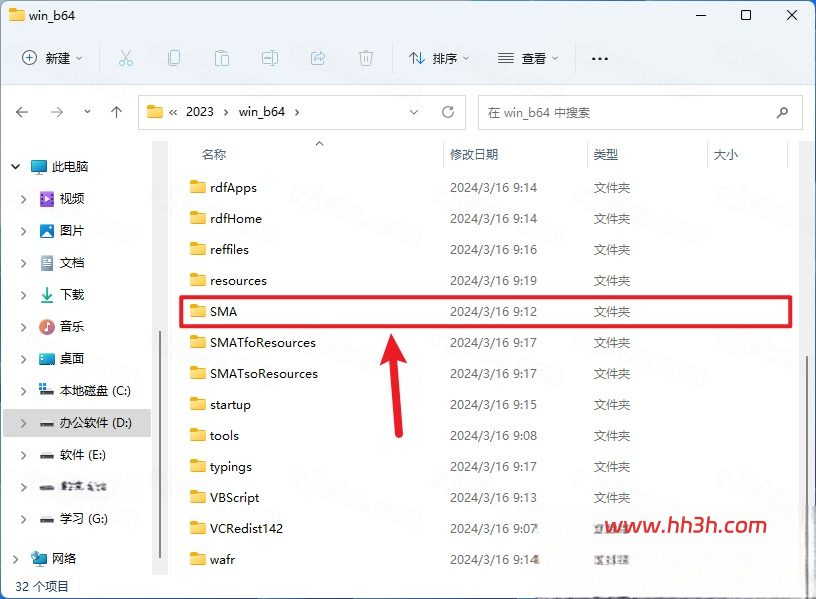Select the SMATfoResources folder icon

click(x=198, y=342)
